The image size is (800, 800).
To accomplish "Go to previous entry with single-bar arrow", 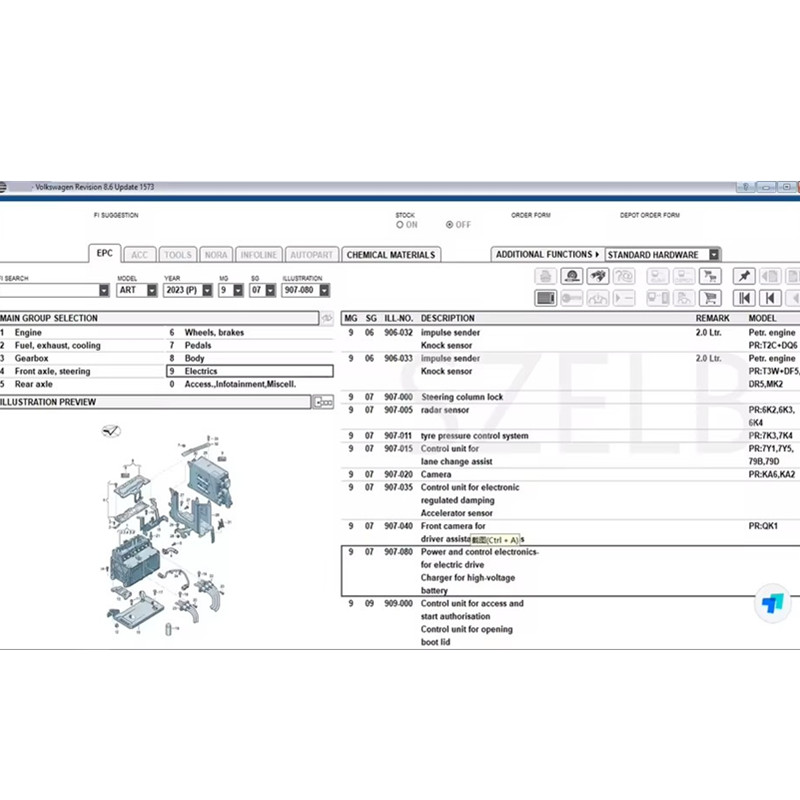I will click(770, 298).
